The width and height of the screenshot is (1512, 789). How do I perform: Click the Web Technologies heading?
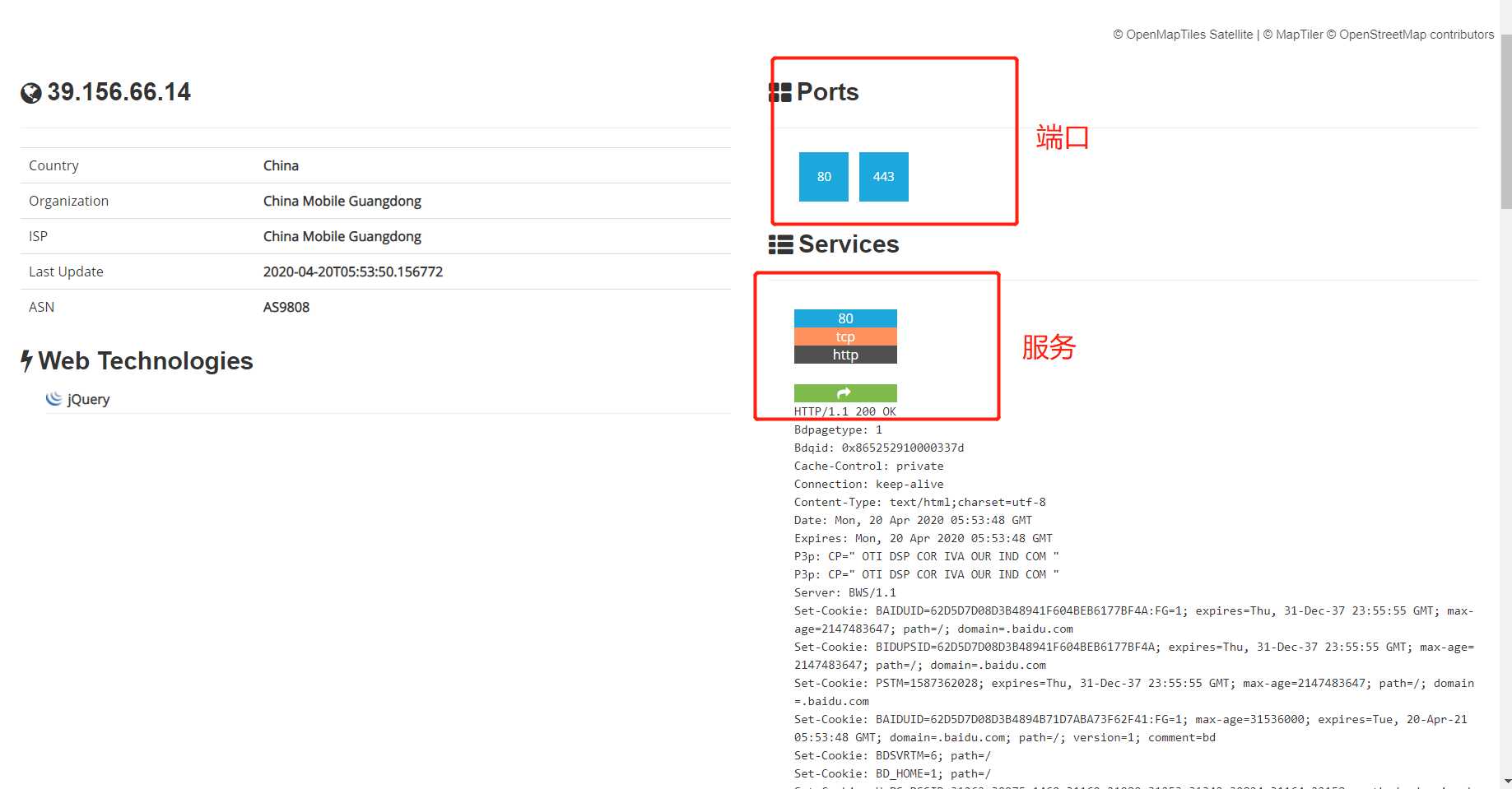click(146, 360)
